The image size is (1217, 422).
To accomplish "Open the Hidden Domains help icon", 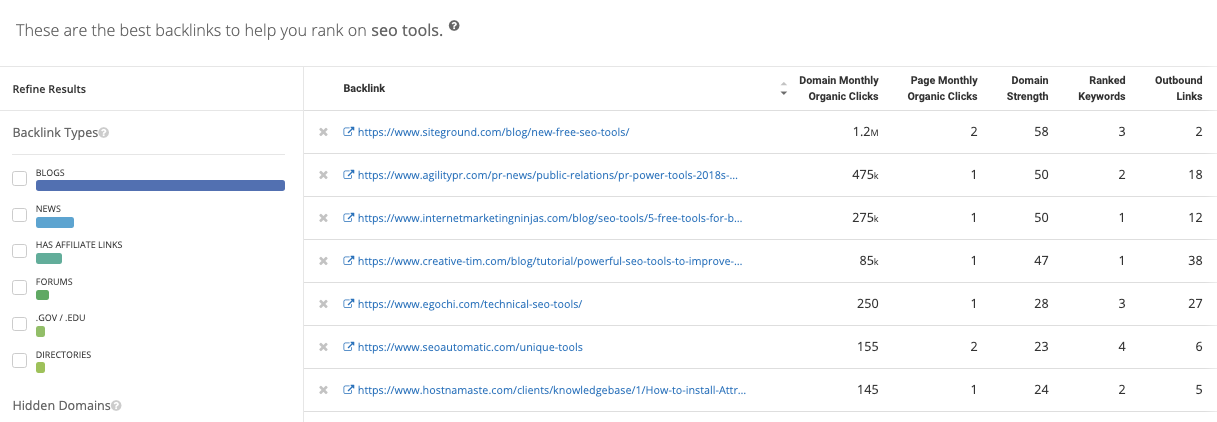I will point(117,406).
